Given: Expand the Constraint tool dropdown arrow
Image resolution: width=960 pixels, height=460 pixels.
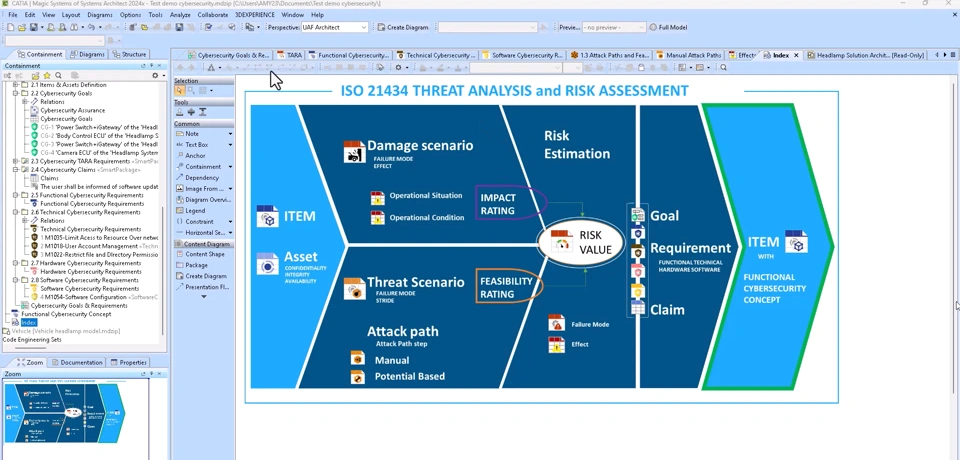Looking at the screenshot, I should [230, 222].
